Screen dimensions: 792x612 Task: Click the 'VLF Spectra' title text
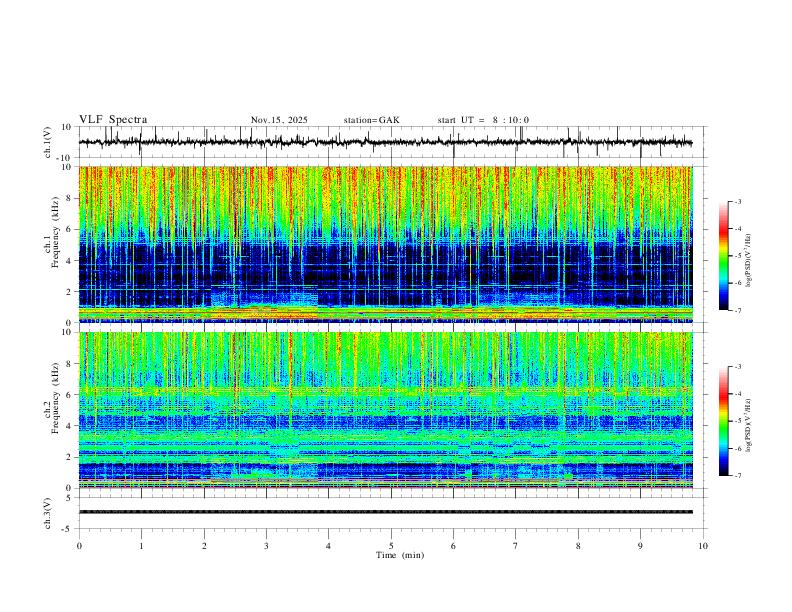[x=113, y=120]
